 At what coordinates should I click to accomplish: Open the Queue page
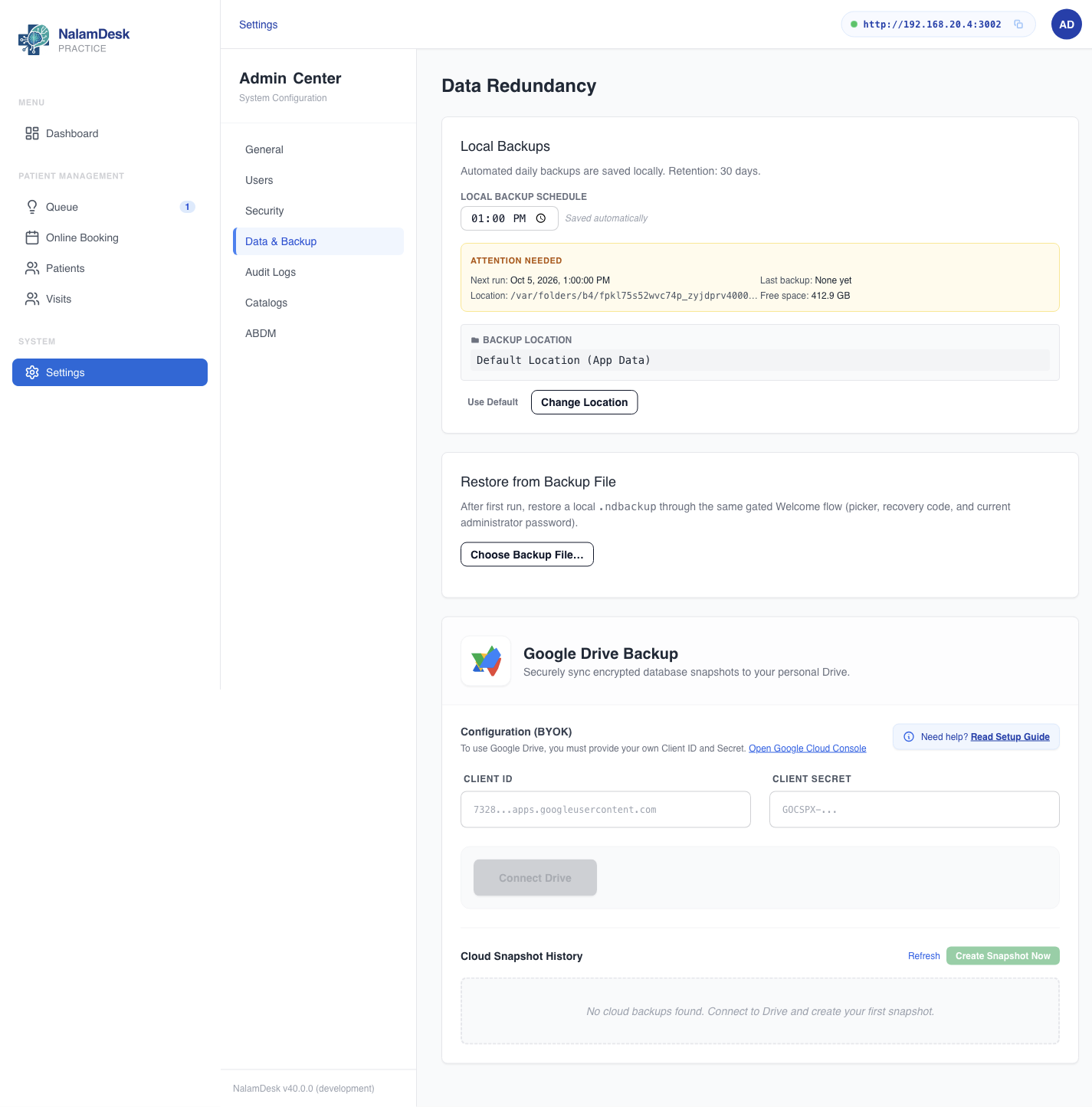[x=110, y=207]
